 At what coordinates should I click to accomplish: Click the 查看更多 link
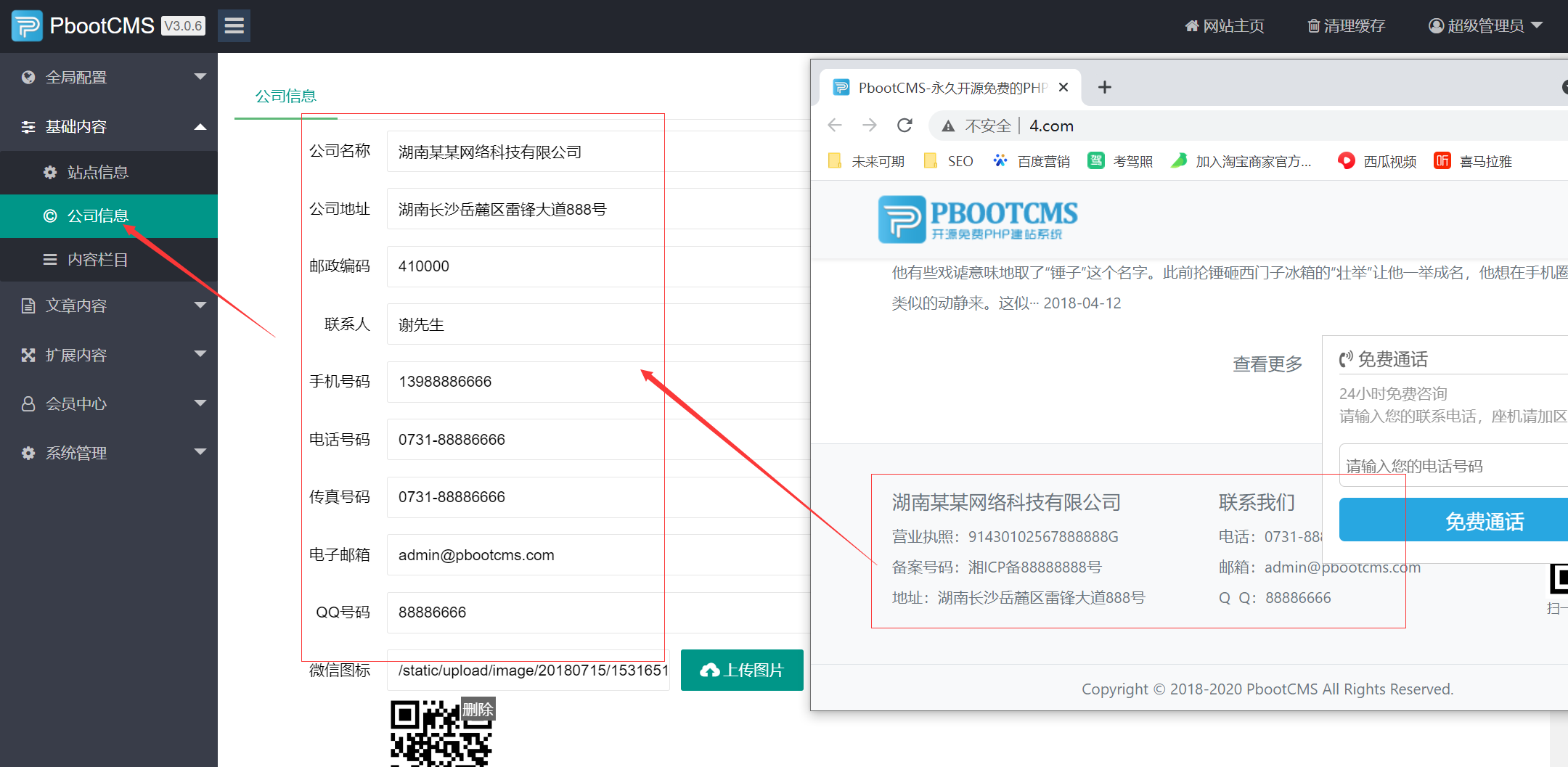point(1267,364)
